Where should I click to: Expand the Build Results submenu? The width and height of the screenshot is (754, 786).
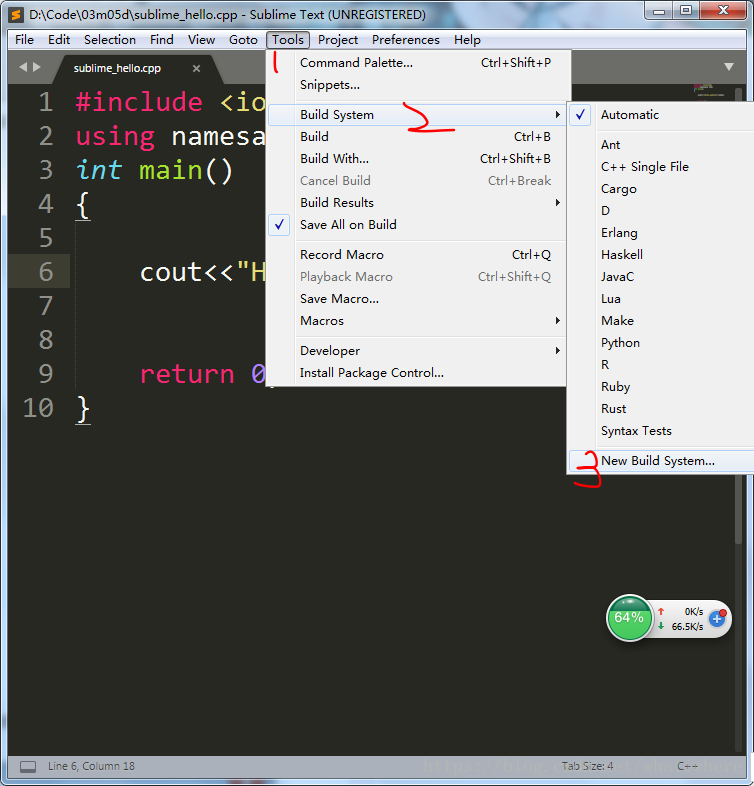click(x=417, y=203)
